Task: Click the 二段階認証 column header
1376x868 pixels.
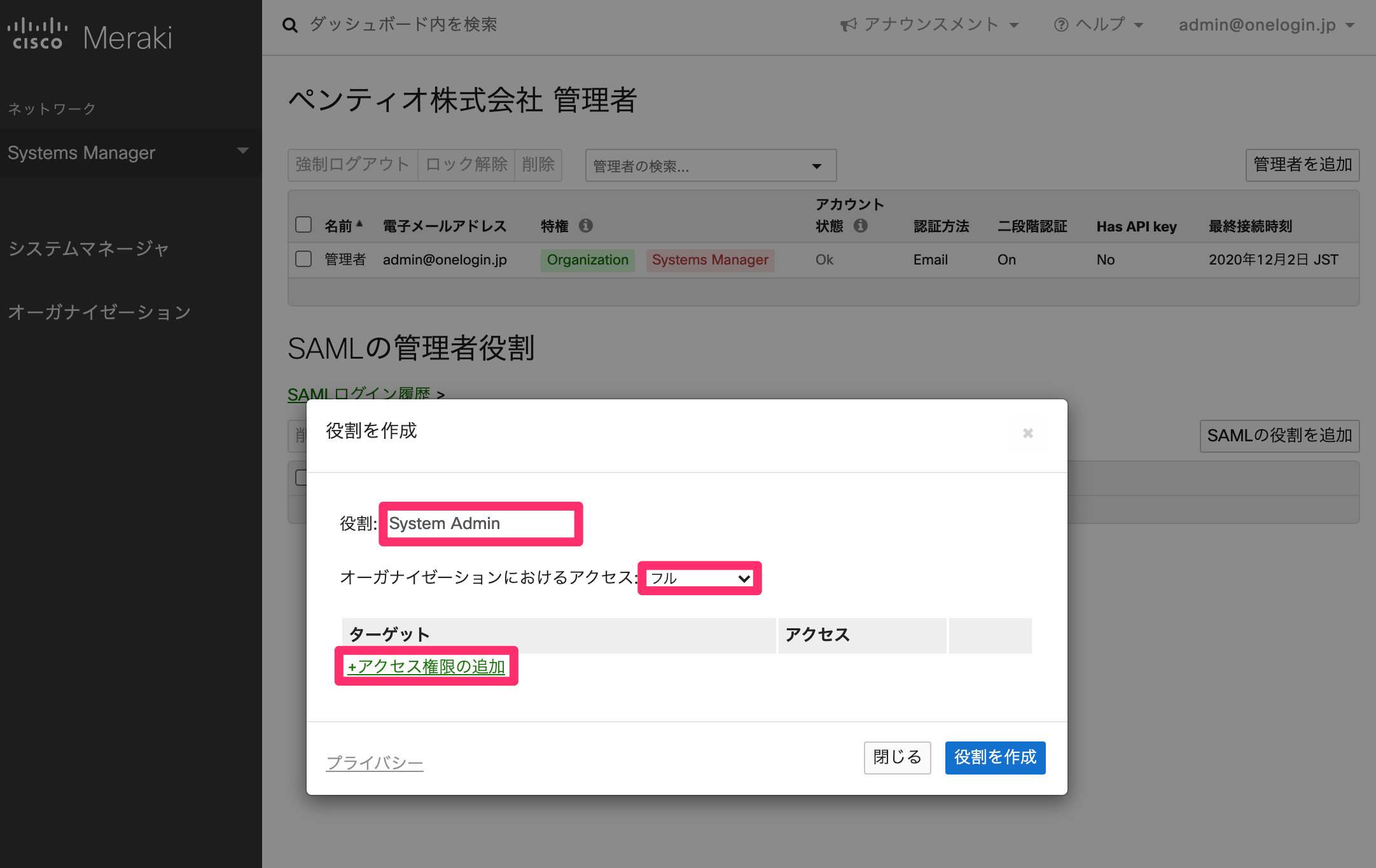Action: (x=1032, y=226)
